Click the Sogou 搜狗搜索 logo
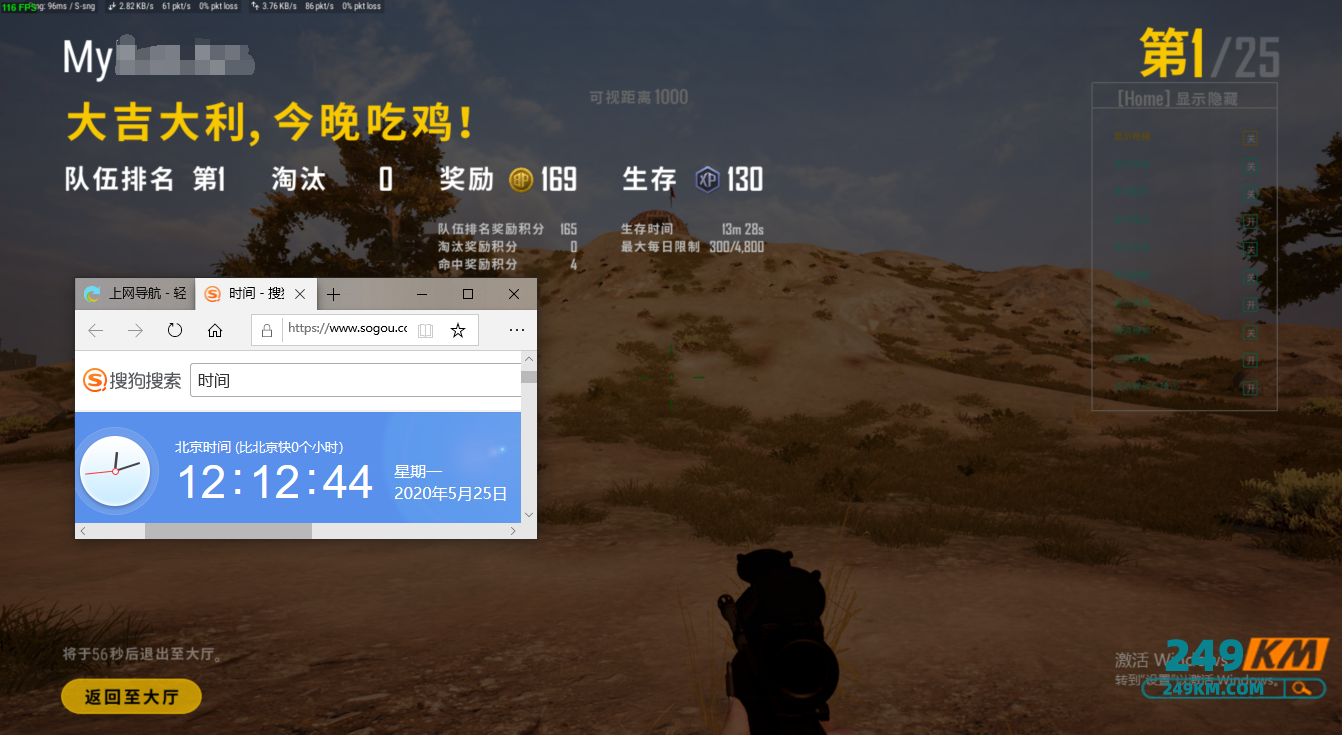The height and width of the screenshot is (735, 1342). (132, 380)
